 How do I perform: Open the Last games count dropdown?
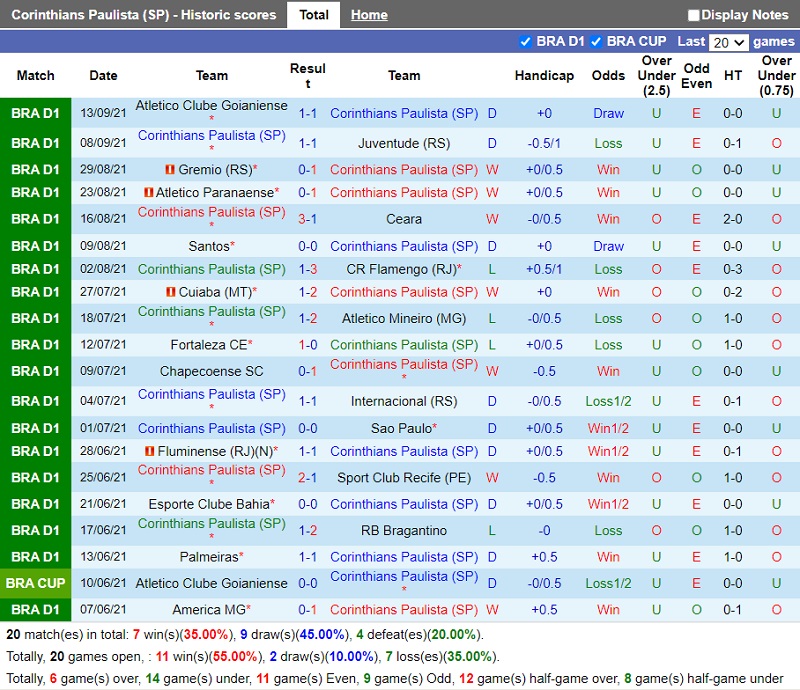coord(727,42)
